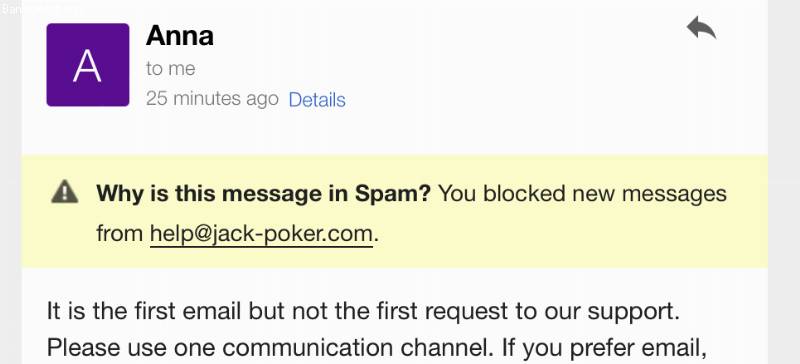The image size is (800, 364).
Task: Click the phrase "If you prefer email" in body
Action: coord(604,348)
